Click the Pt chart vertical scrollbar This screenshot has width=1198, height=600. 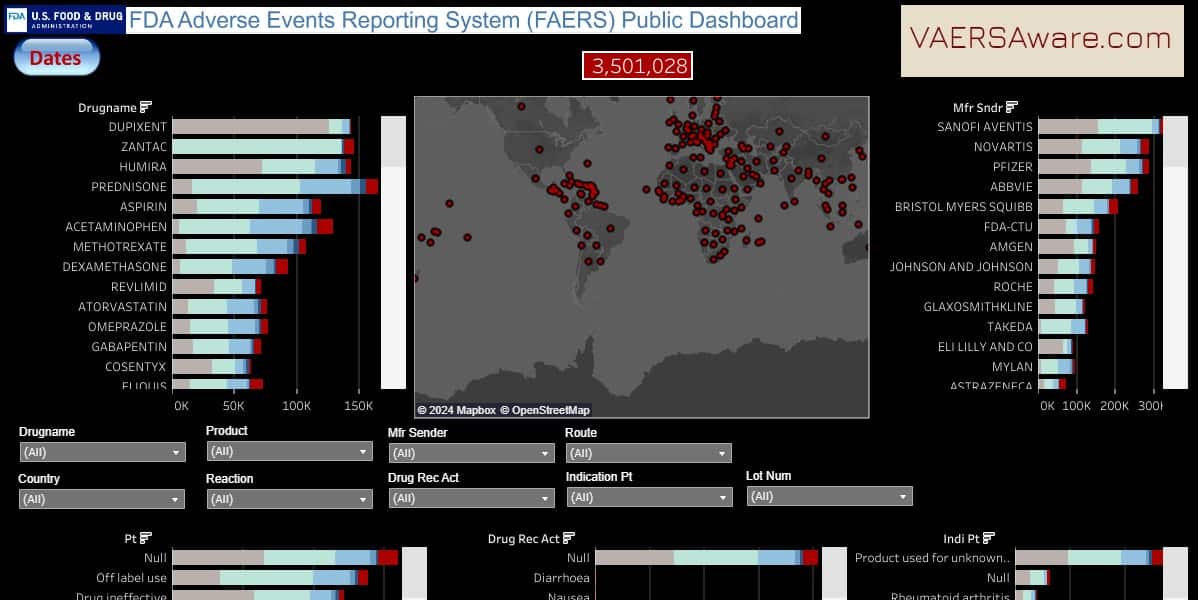[414, 573]
